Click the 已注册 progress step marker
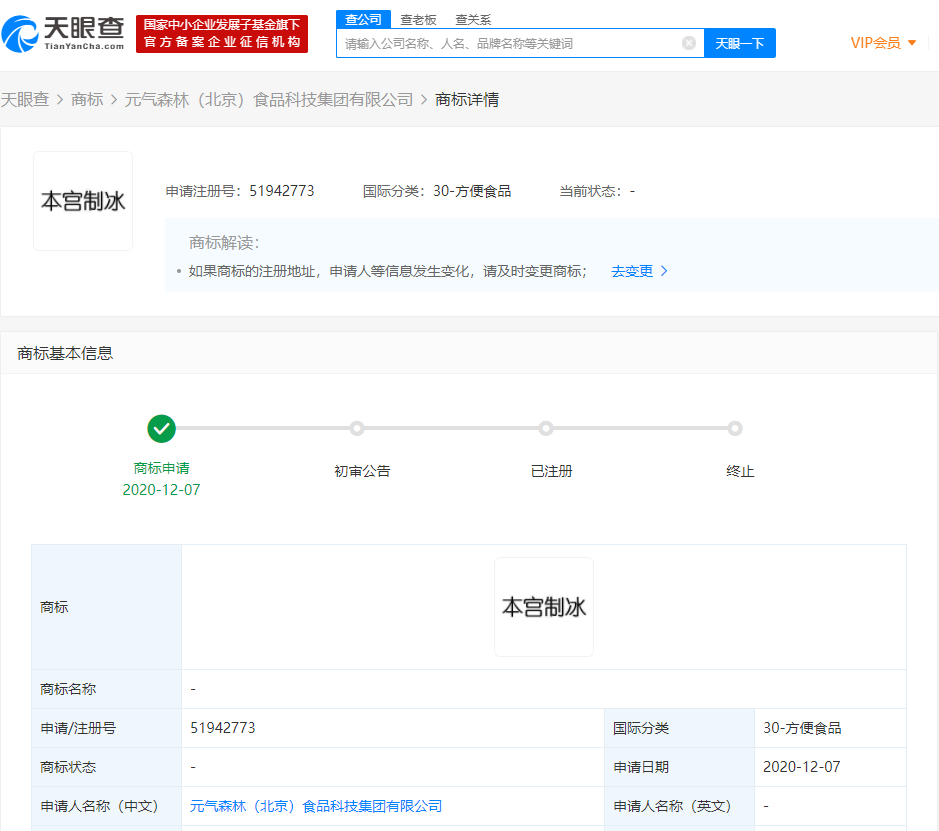This screenshot has height=831, width=939. (546, 429)
